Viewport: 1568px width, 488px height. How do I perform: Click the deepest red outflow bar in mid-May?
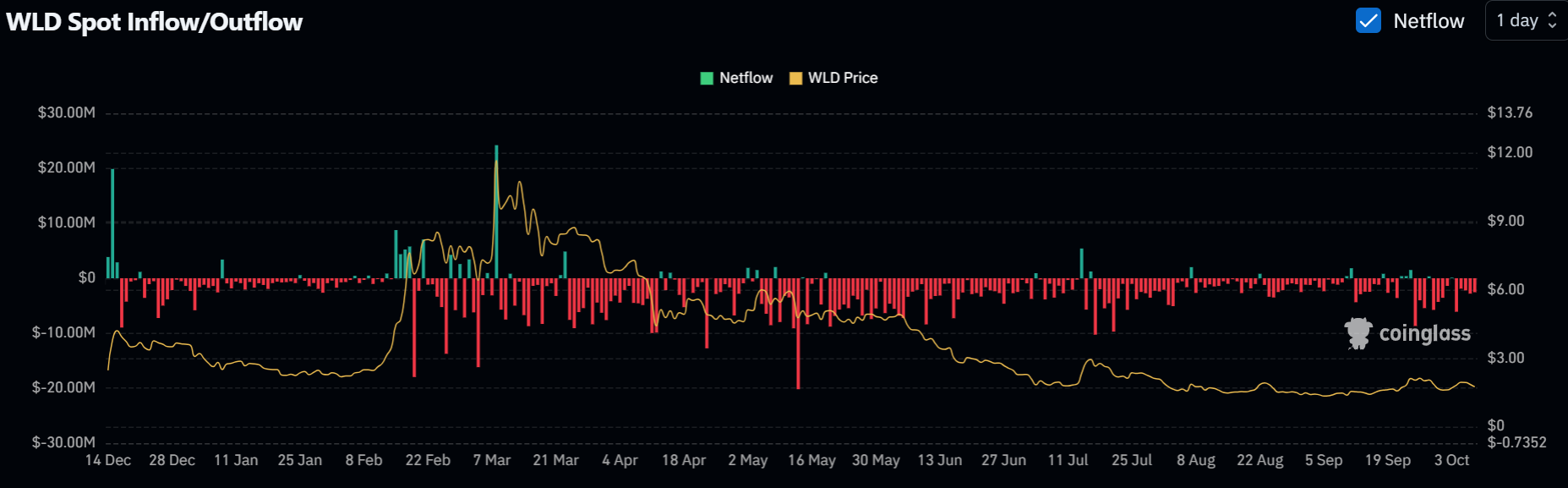pos(798,333)
